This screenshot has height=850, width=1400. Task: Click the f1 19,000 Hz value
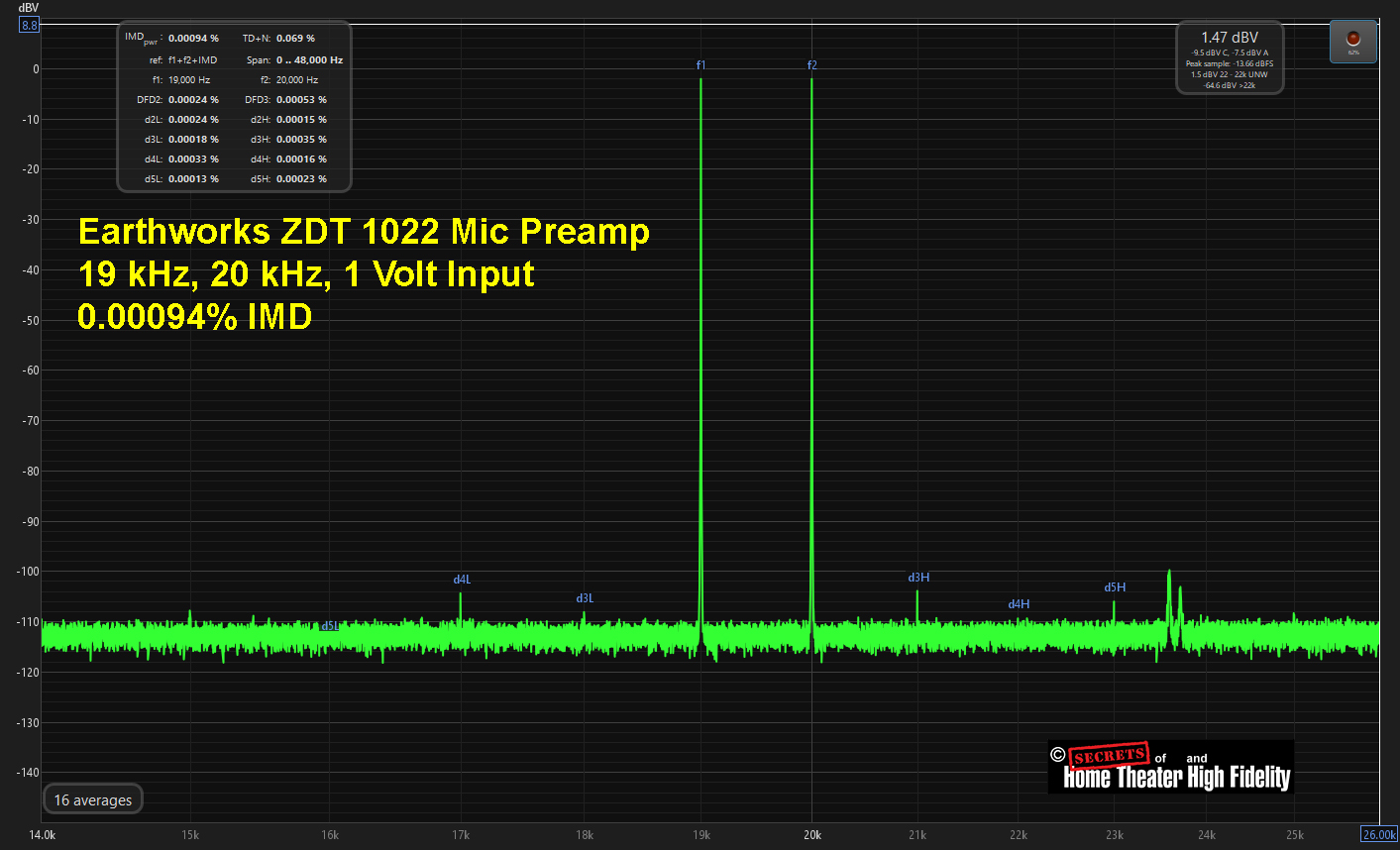click(x=189, y=80)
